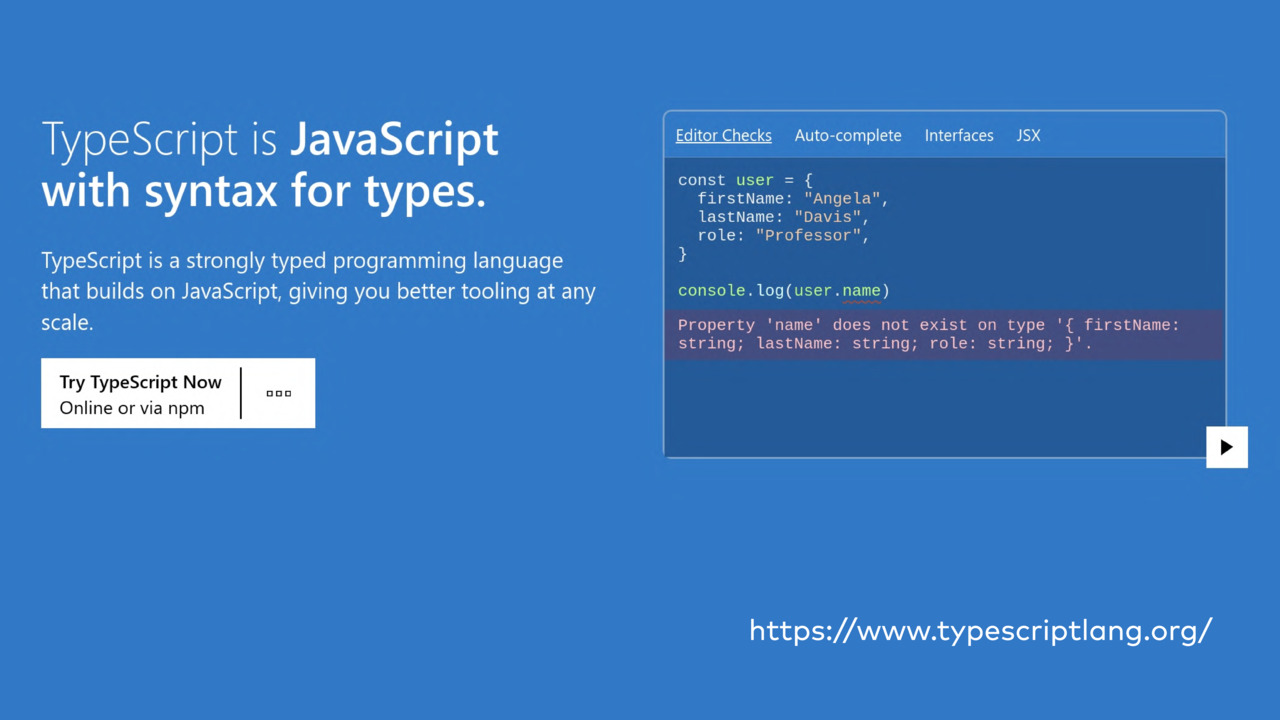Click the lastName property key

click(x=735, y=217)
